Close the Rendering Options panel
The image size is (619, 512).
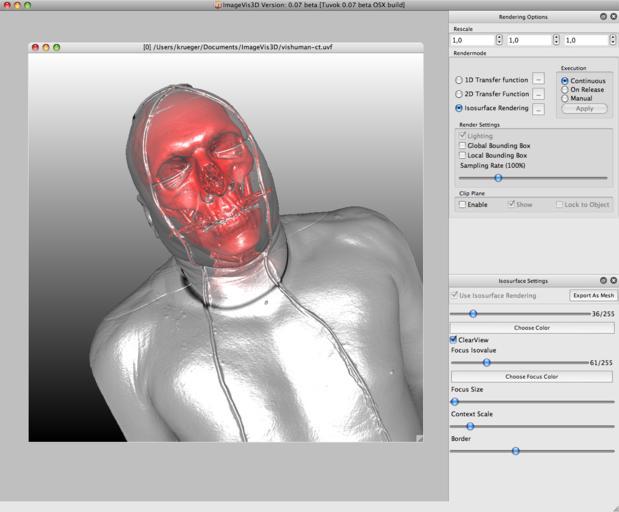coord(612,17)
